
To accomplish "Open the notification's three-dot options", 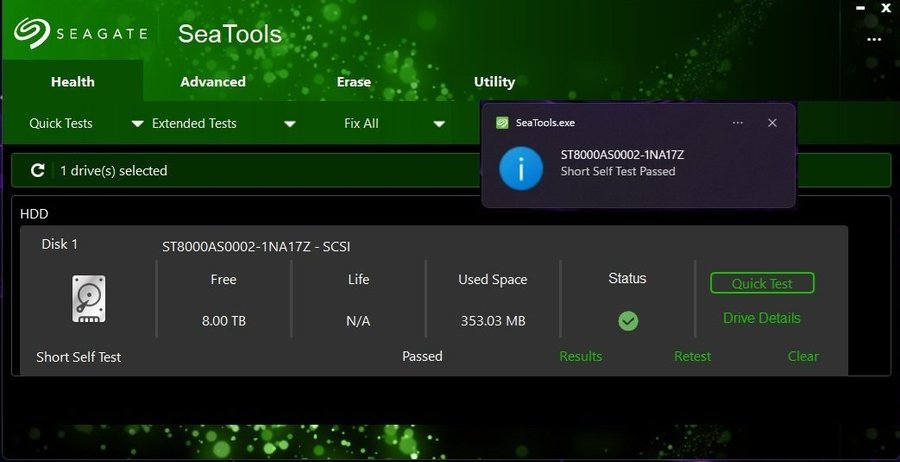I will (x=738, y=123).
